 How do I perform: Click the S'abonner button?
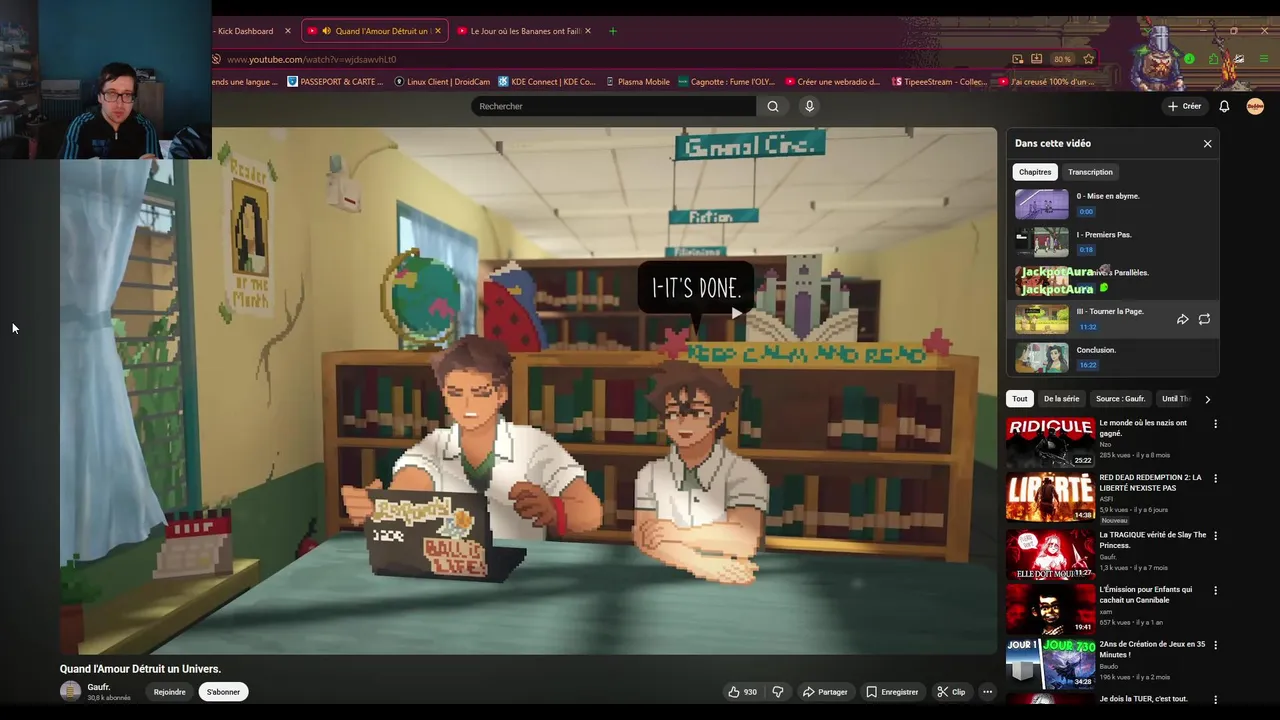[x=223, y=692]
